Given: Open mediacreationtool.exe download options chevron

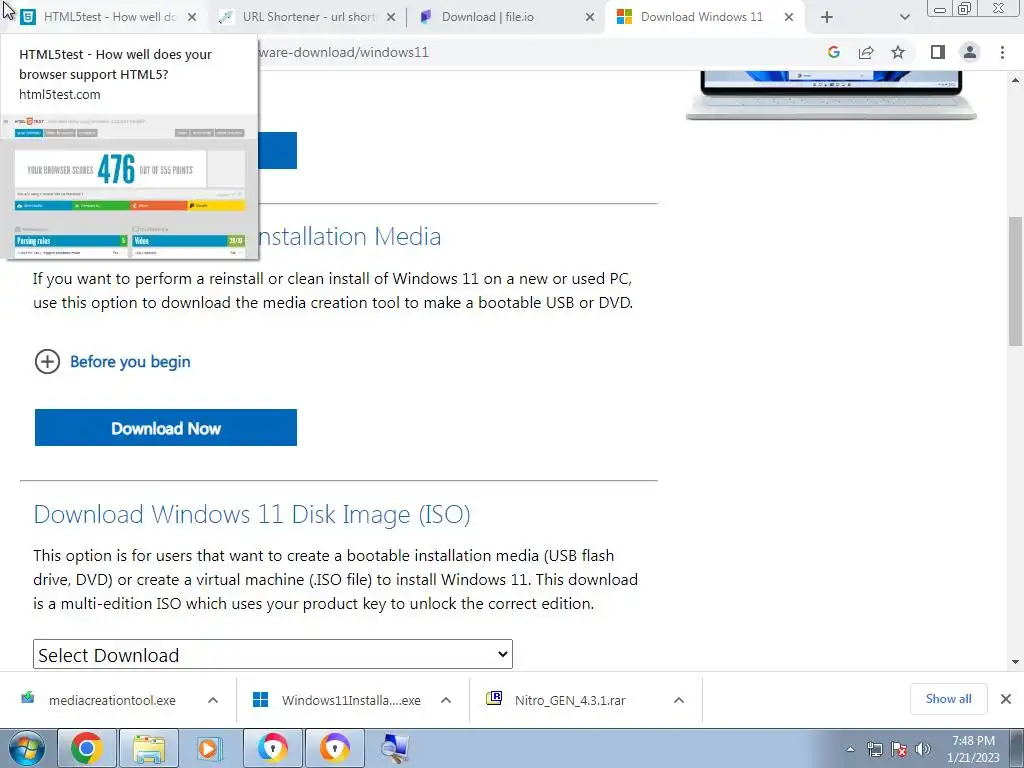Looking at the screenshot, I should pyautogui.click(x=213, y=700).
